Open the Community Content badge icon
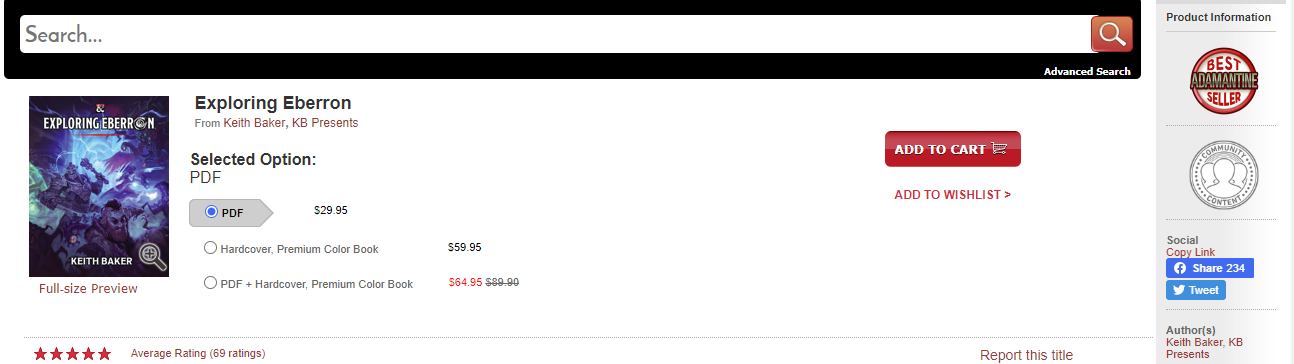Viewport: 1294px width, 364px height. 1223,173
